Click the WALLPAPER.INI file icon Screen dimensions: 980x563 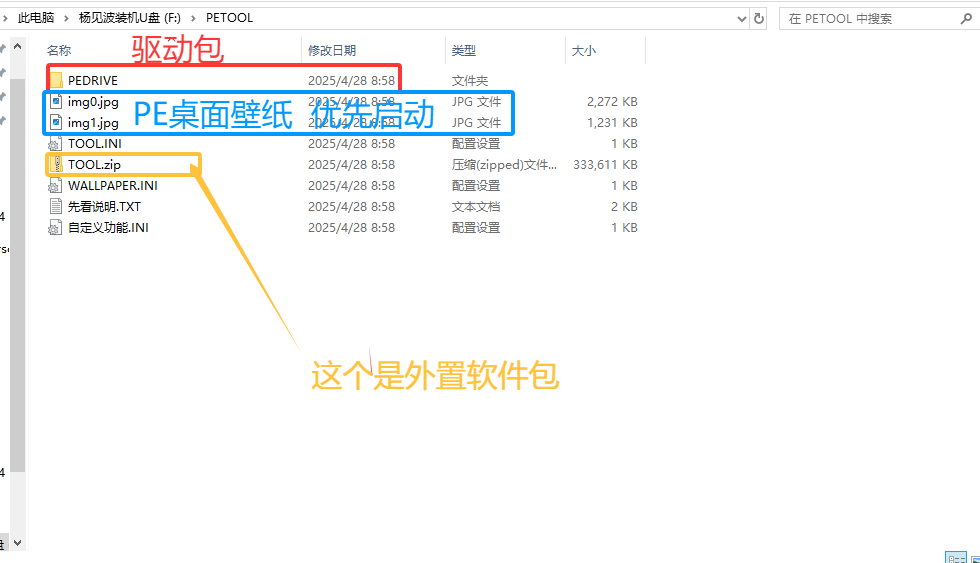tap(57, 186)
